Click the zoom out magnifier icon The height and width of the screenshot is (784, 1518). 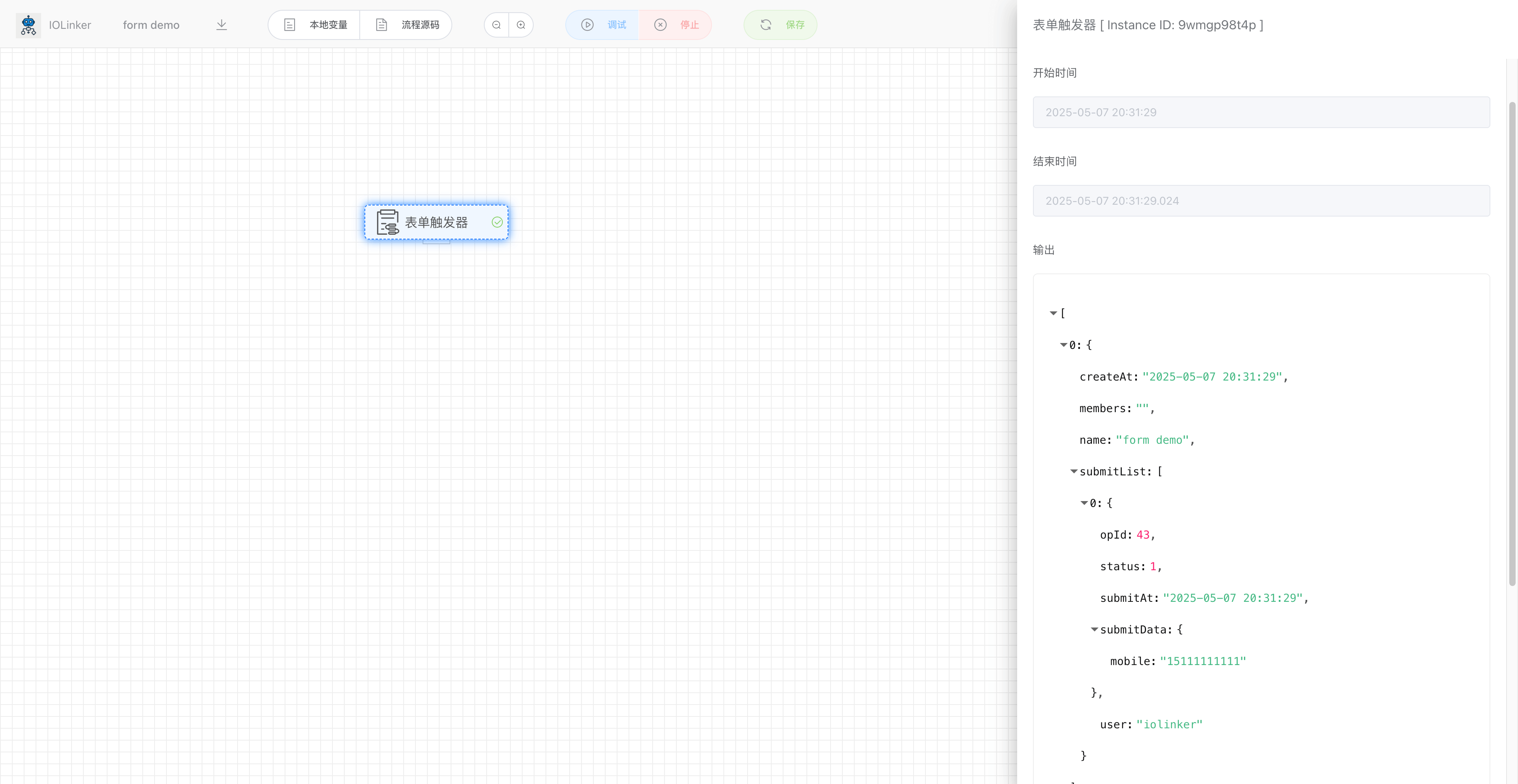(x=496, y=25)
